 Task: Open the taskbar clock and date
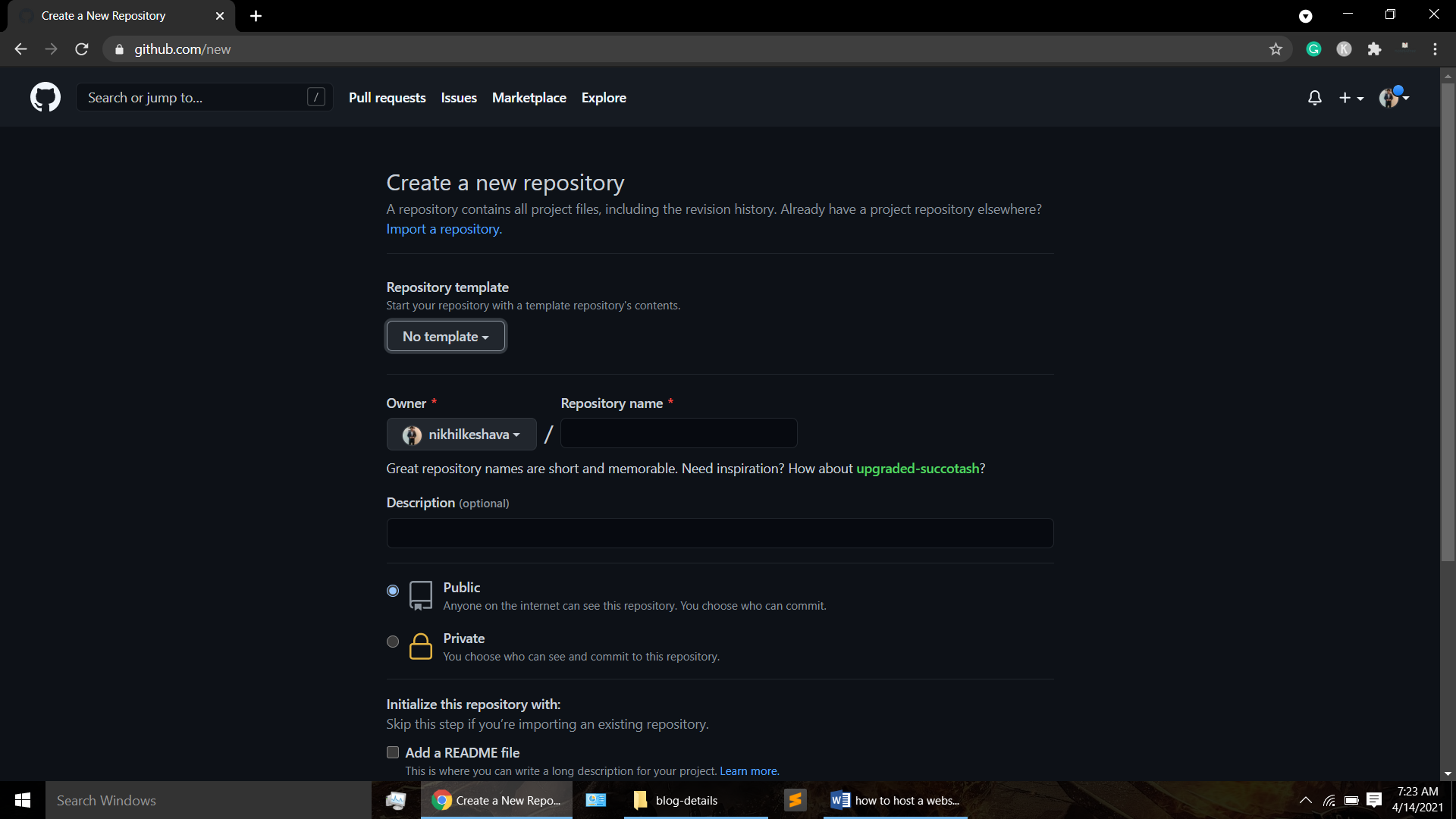(x=1417, y=800)
